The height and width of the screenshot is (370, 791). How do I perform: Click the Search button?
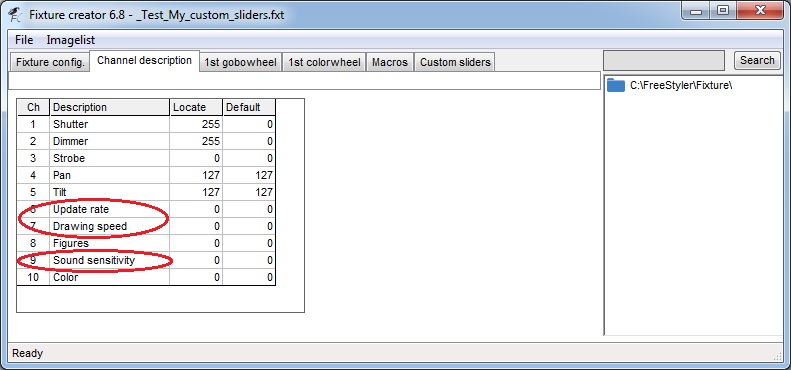point(757,61)
